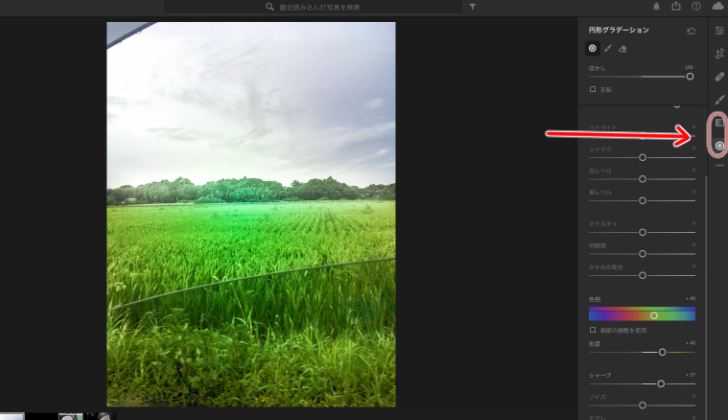Image resolution: width=728 pixels, height=420 pixels.
Task: Click the 色相 hue color bar handle
Action: click(654, 316)
